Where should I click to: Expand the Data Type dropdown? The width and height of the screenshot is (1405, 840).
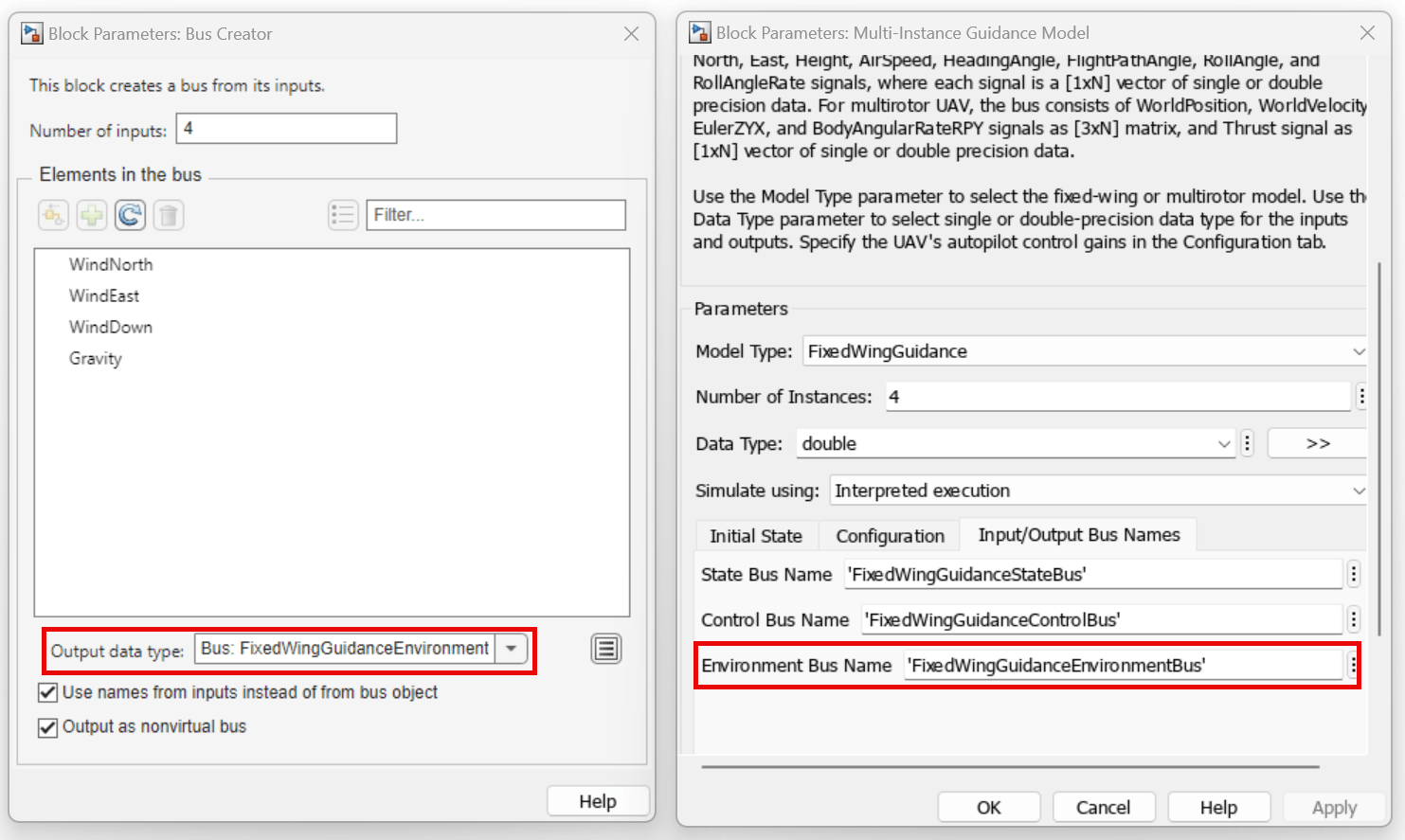[x=1225, y=443]
